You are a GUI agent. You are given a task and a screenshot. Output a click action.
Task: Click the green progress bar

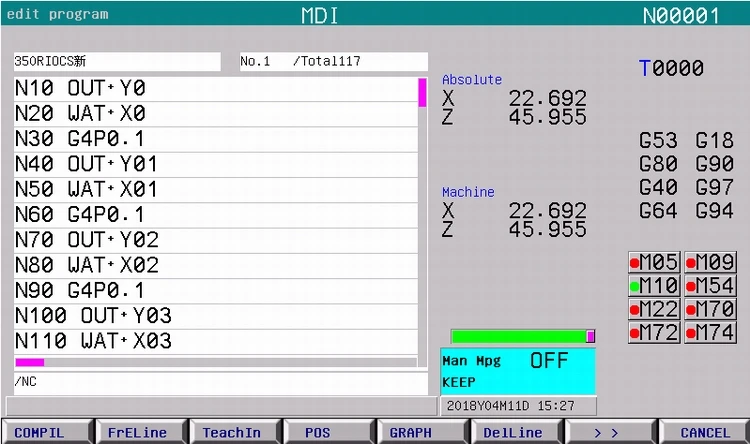(520, 336)
